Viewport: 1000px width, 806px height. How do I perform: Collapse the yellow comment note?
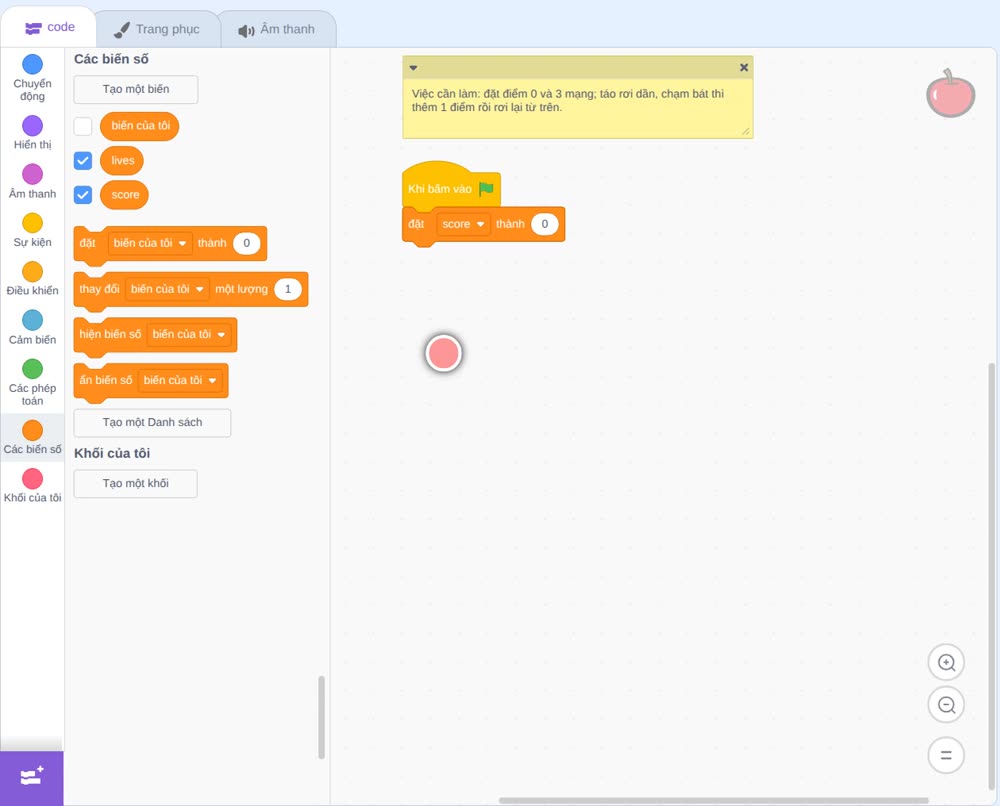(413, 68)
